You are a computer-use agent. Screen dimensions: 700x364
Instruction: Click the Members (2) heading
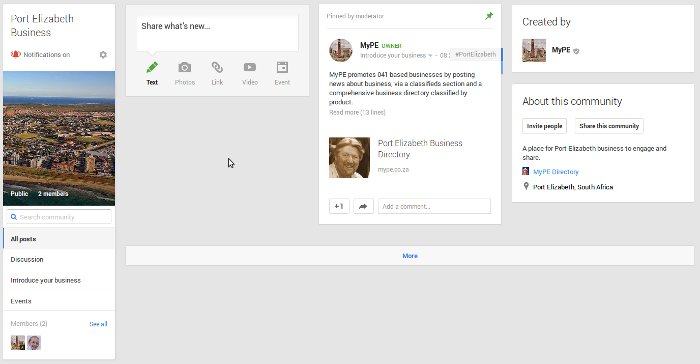click(29, 324)
